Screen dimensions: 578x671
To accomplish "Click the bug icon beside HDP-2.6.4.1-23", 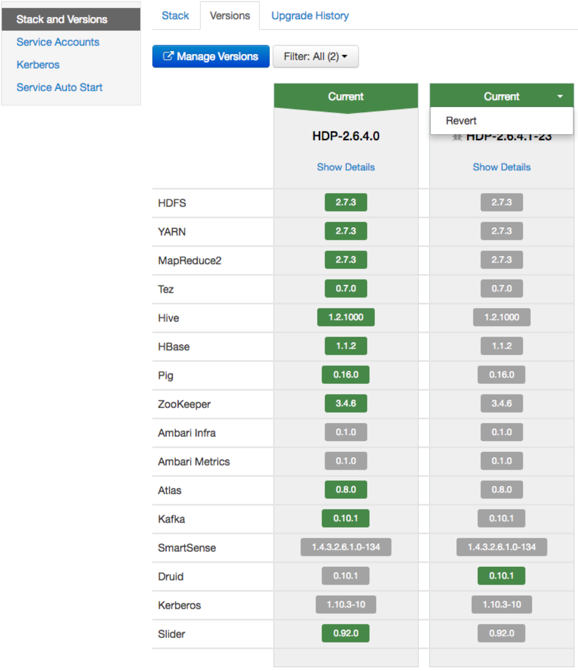I will (x=457, y=137).
